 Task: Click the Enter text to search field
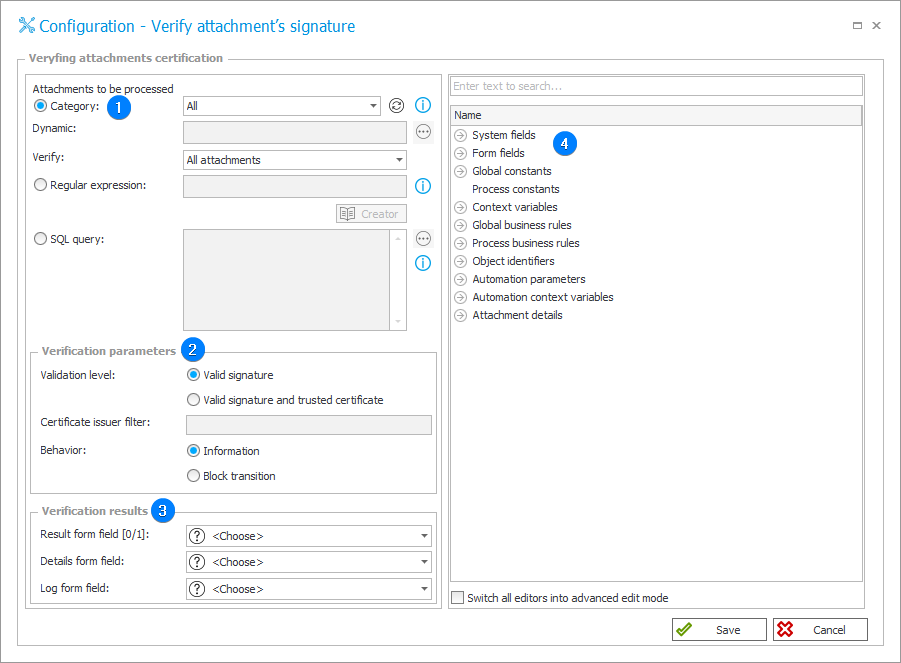point(656,86)
